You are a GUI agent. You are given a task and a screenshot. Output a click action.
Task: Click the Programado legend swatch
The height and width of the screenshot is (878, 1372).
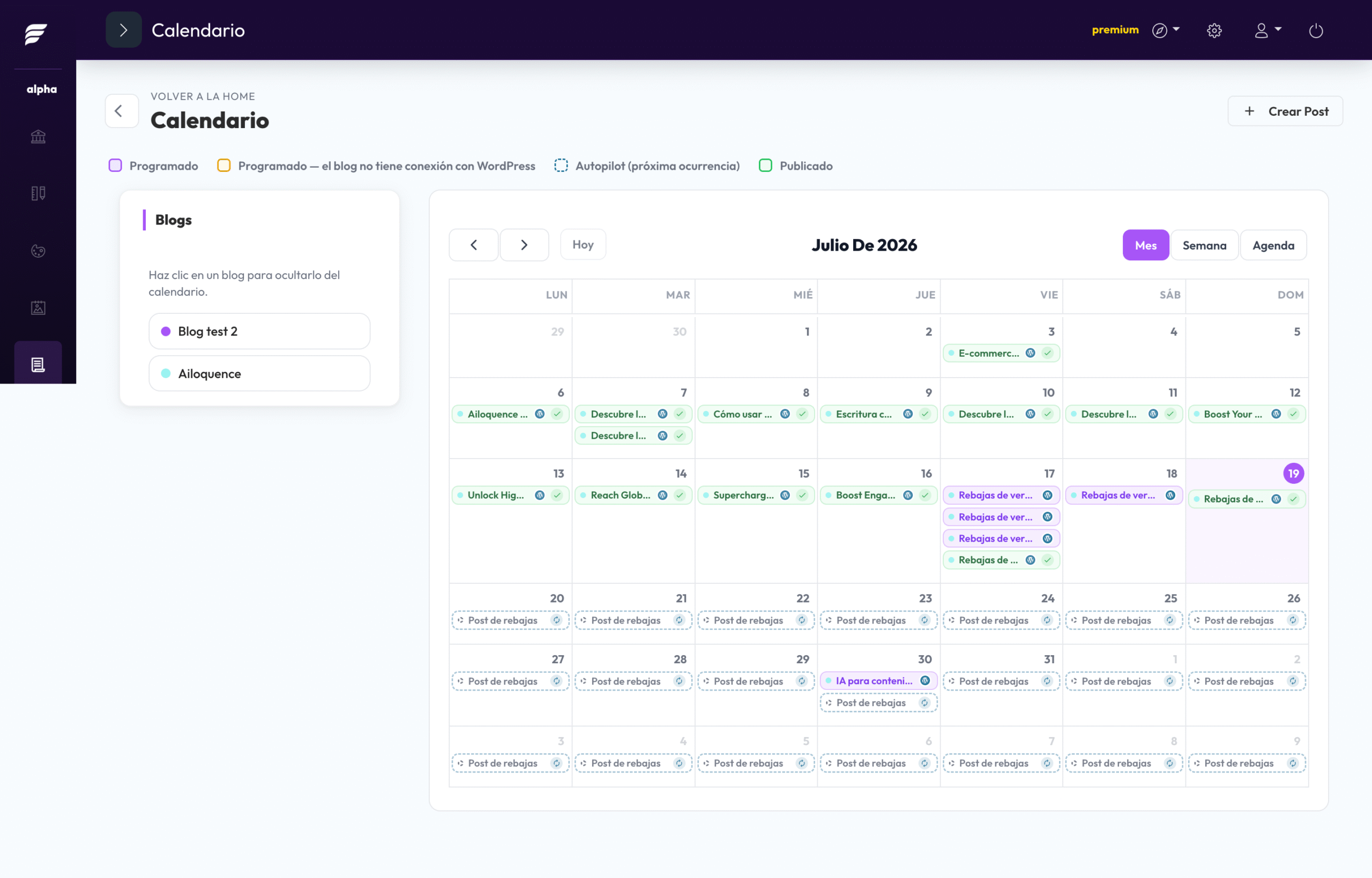click(115, 166)
